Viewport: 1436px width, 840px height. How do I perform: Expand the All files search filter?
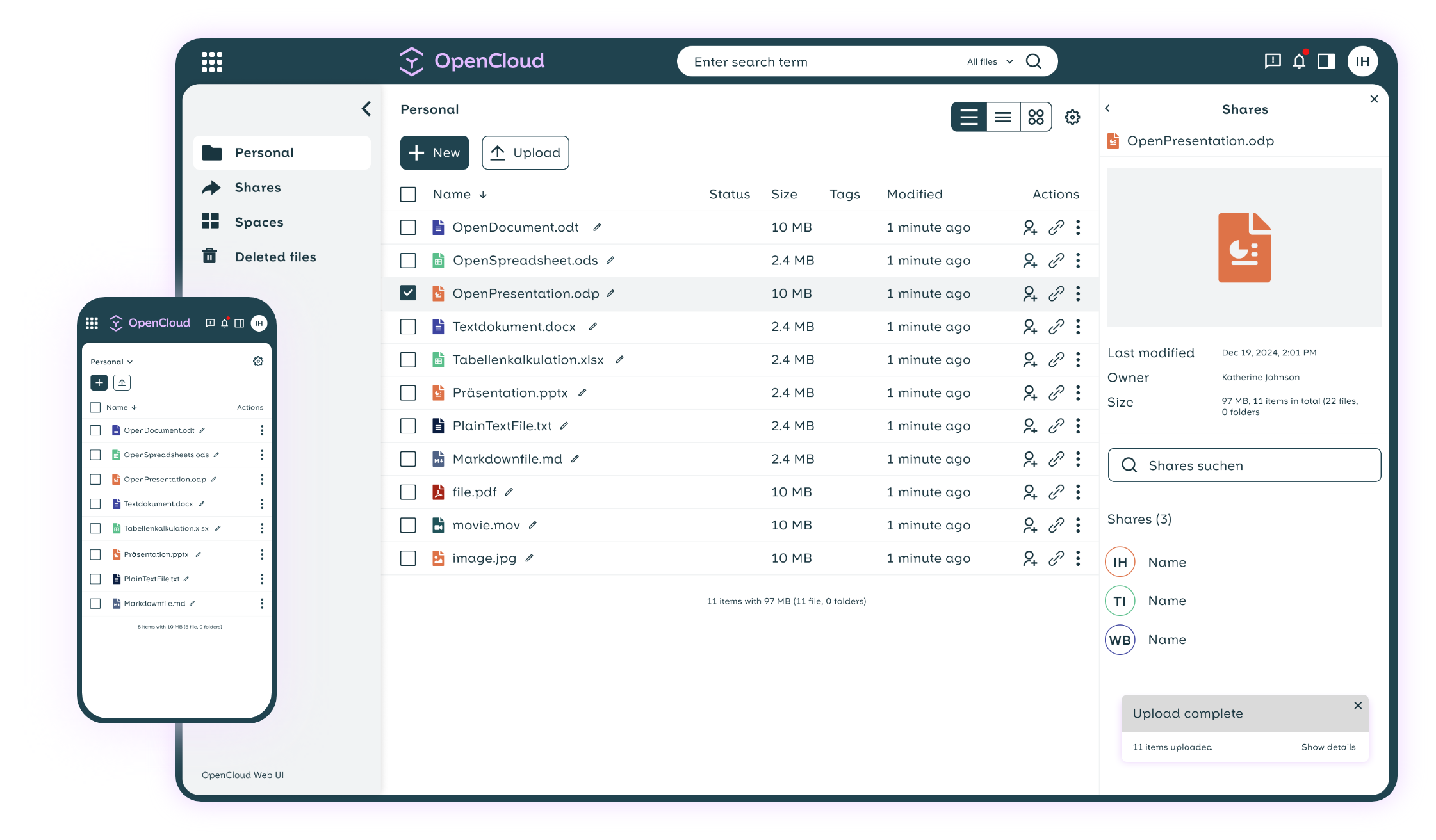(990, 61)
